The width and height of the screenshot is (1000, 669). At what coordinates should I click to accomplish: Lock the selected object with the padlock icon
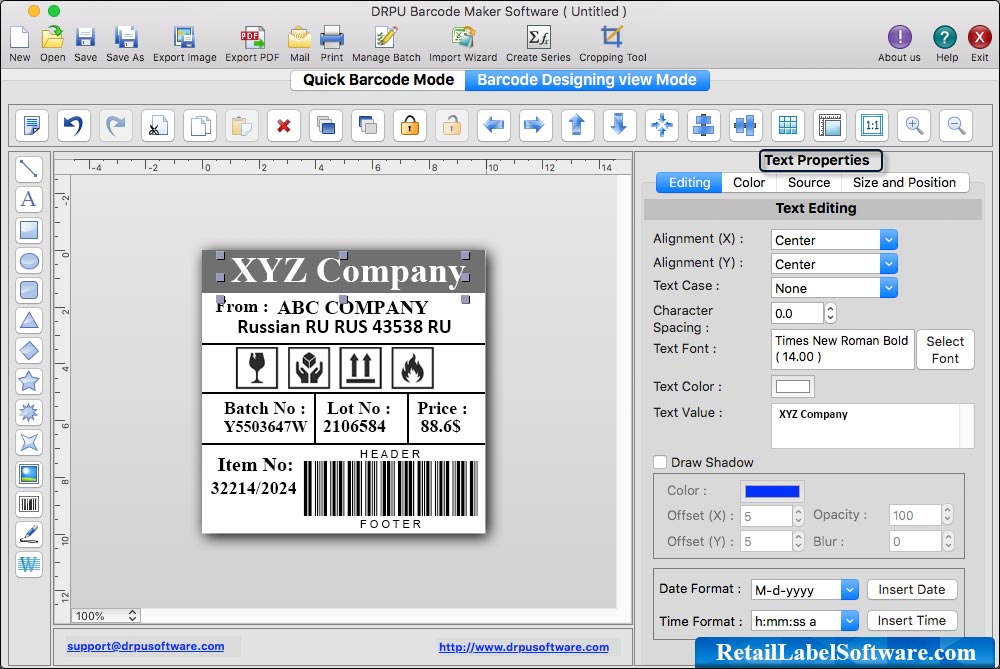(409, 125)
